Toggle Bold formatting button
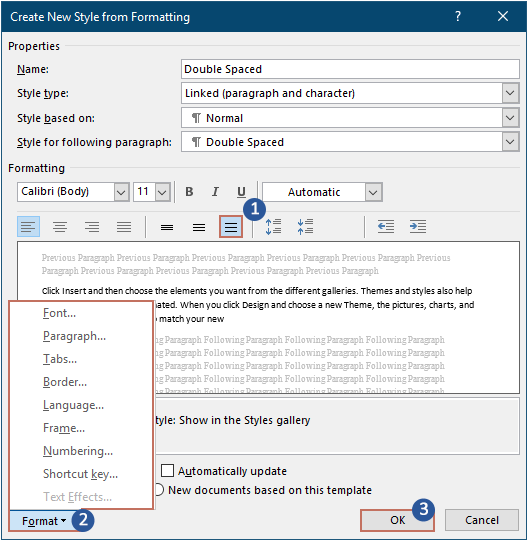The image size is (528, 541). coord(189,192)
